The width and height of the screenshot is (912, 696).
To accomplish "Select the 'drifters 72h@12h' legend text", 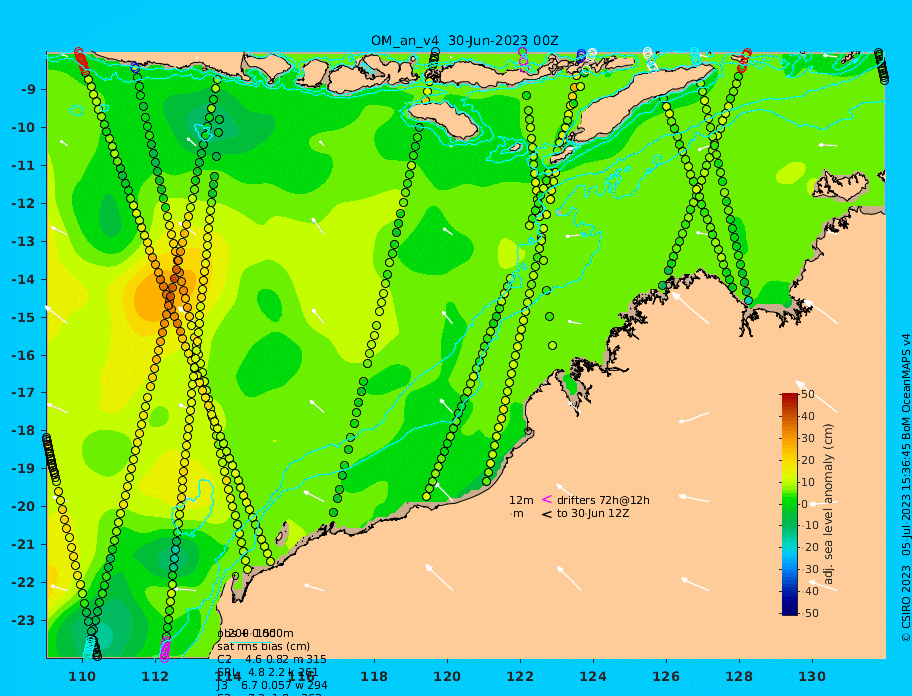I will 603,500.
